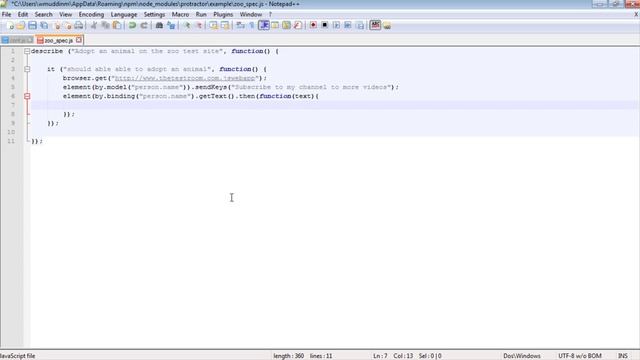Toggle Show All Characters pilcrow icon

pos(252,26)
